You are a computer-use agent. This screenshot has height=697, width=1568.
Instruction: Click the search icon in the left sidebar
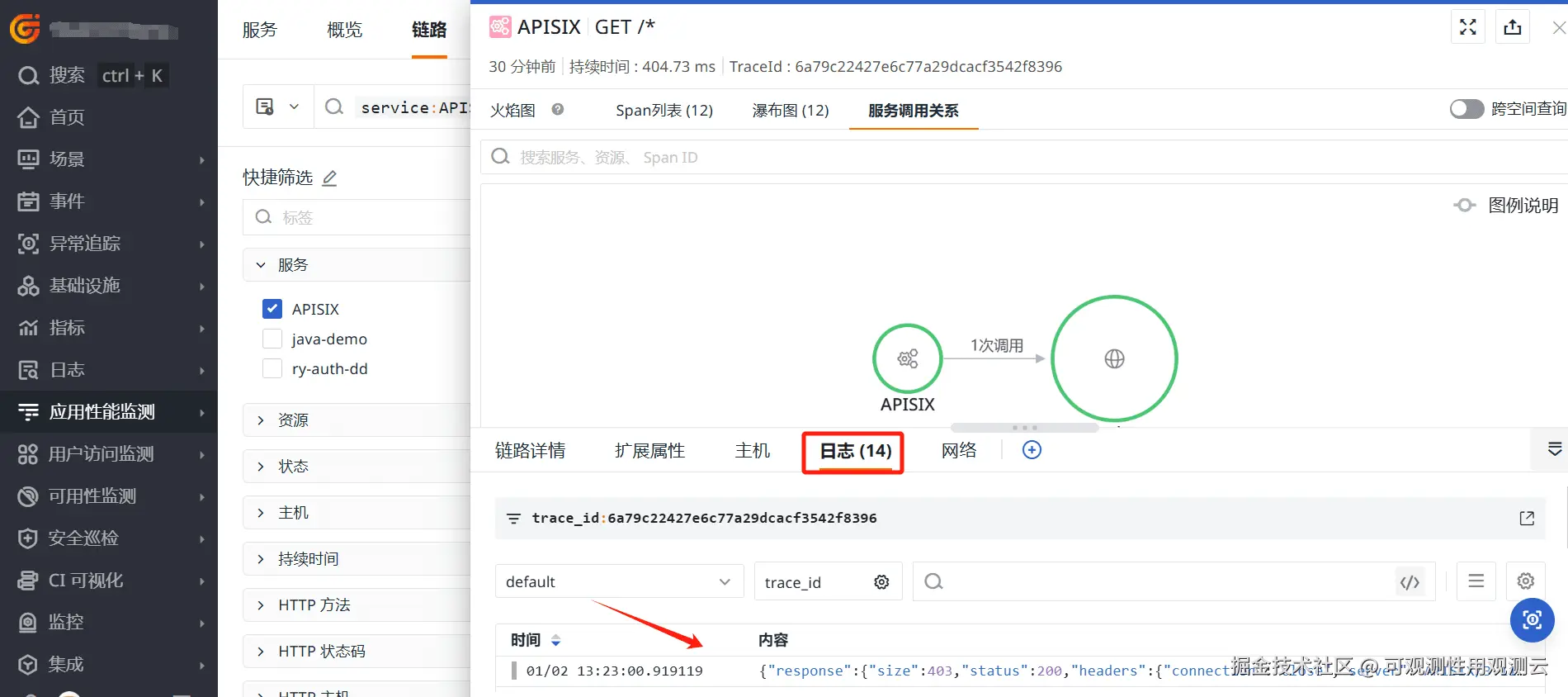28,76
